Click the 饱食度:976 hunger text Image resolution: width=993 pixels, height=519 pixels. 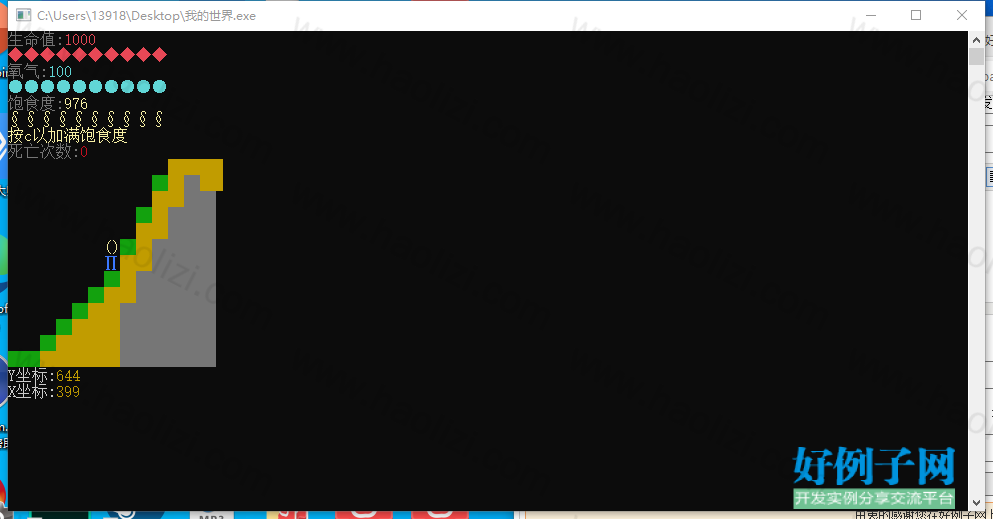(x=48, y=103)
